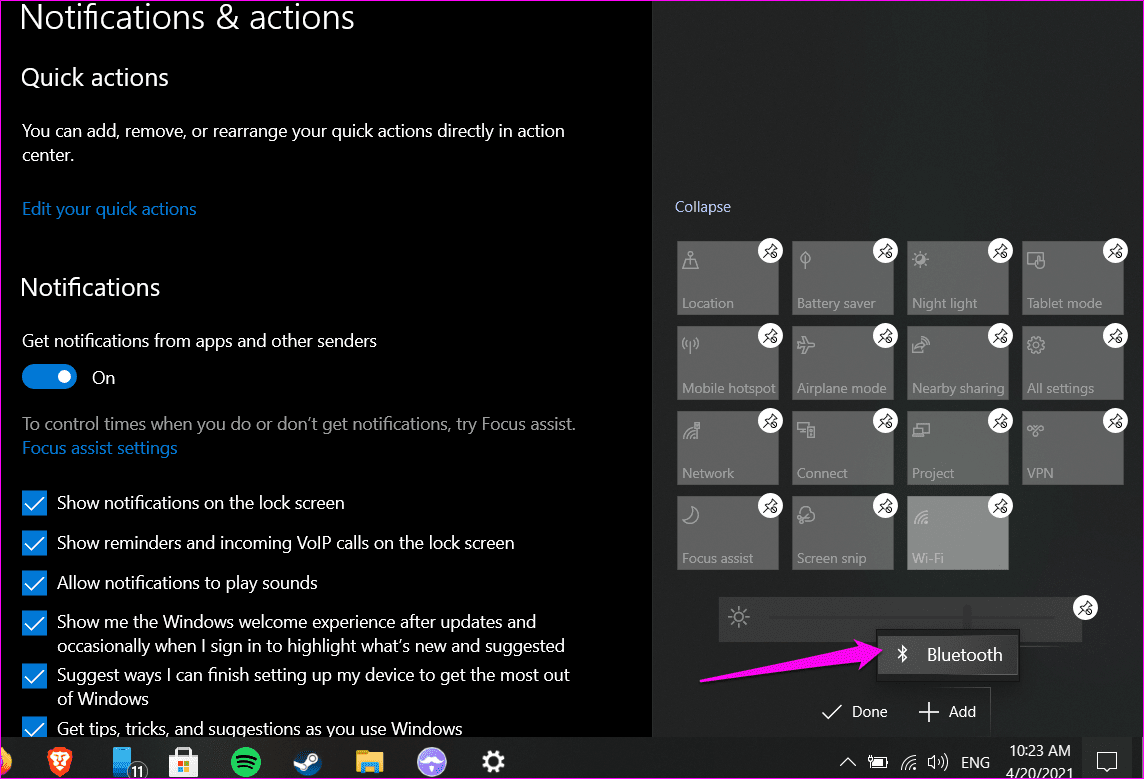1144x779 pixels.
Task: Unpin the Connect quick action
Action: [x=885, y=421]
